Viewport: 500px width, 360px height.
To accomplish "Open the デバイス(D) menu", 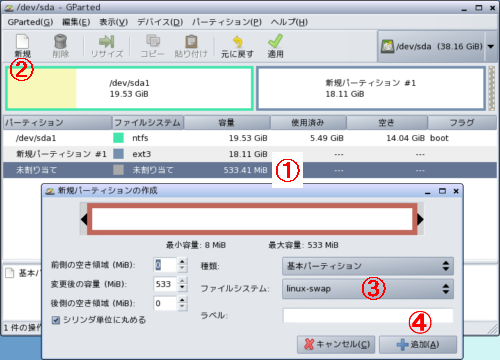I will click(x=160, y=22).
